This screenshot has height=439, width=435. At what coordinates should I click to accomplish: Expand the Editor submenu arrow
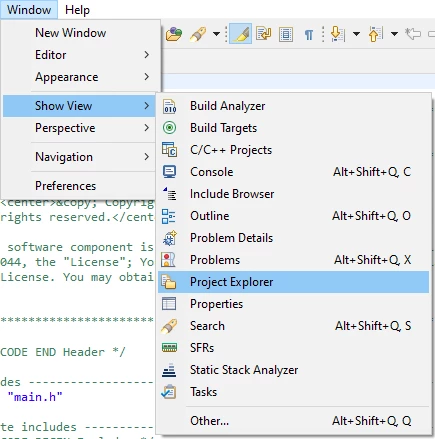(147, 55)
